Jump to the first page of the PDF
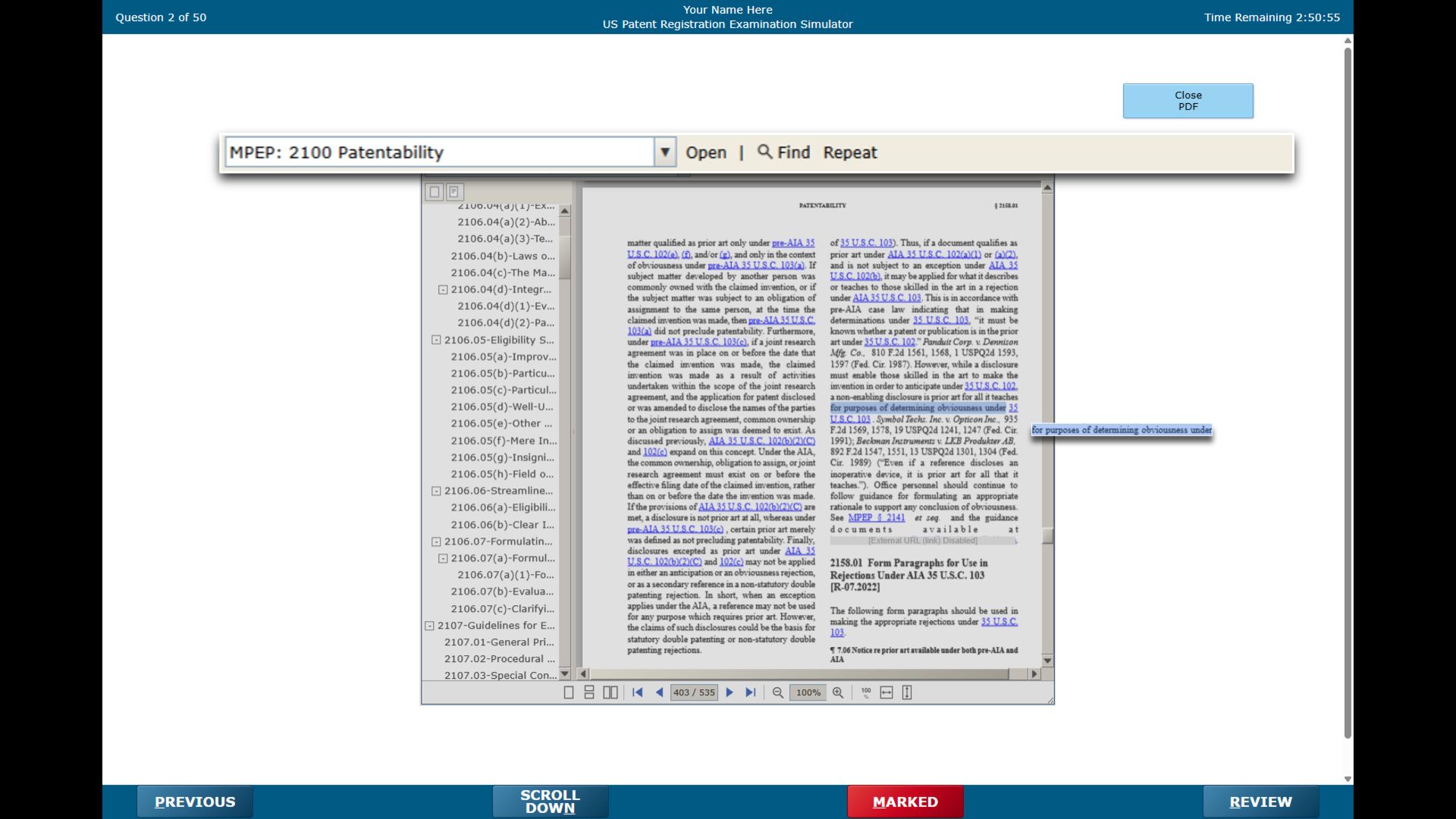The width and height of the screenshot is (1456, 819). pyautogui.click(x=638, y=692)
